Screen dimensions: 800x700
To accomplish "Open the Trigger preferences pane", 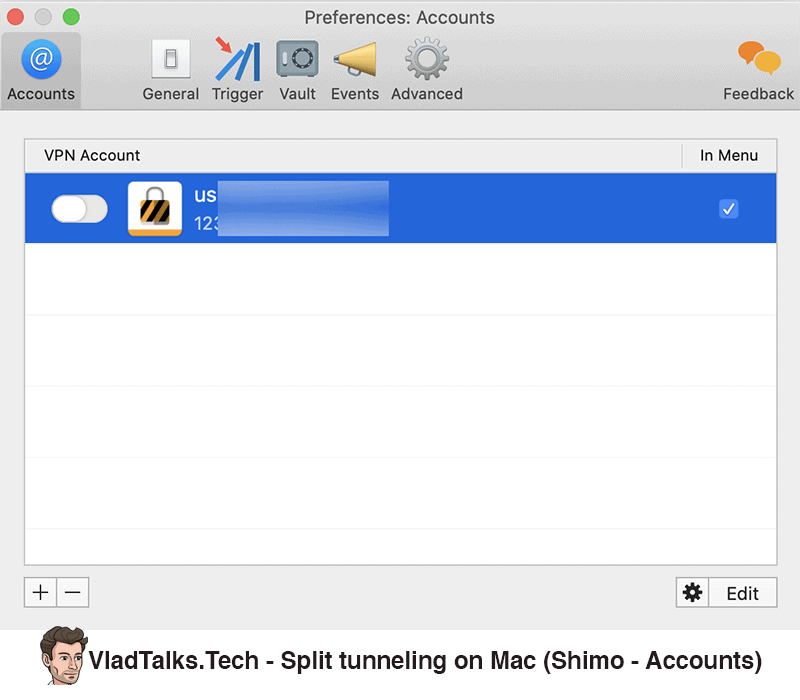I will coord(237,70).
